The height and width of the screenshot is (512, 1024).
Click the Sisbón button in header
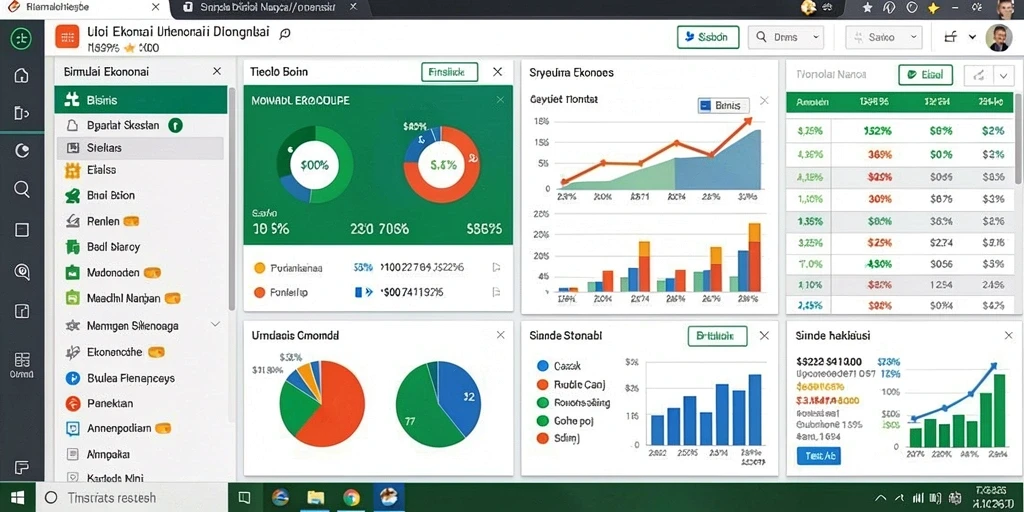point(708,37)
